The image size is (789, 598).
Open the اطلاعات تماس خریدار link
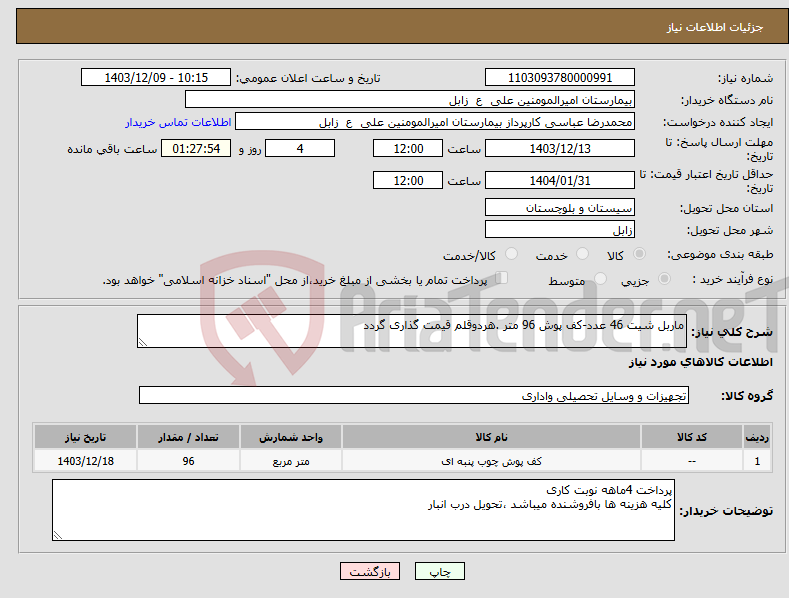(x=178, y=122)
